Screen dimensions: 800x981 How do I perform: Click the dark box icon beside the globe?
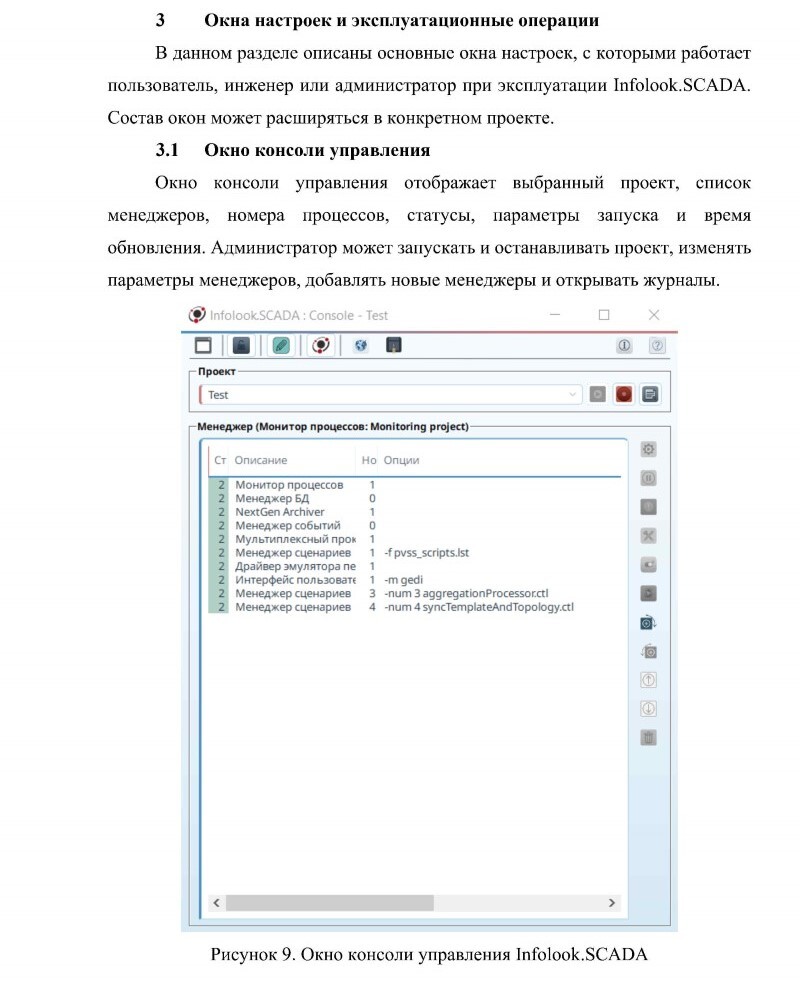[393, 345]
